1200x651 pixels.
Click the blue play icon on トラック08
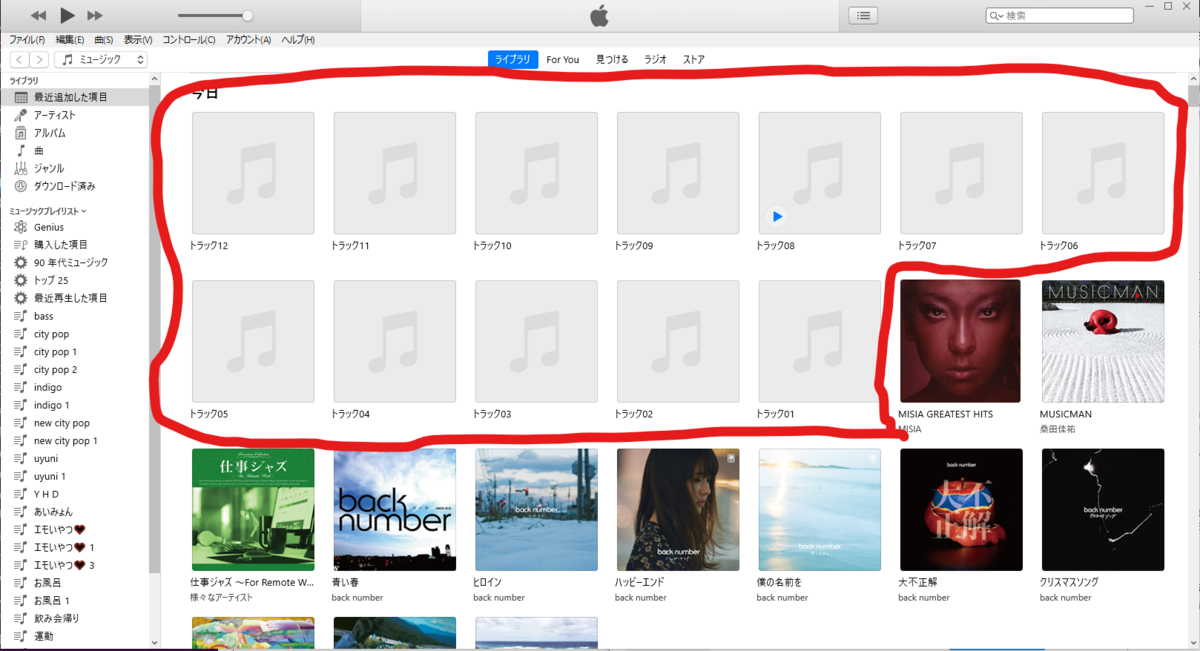click(777, 216)
